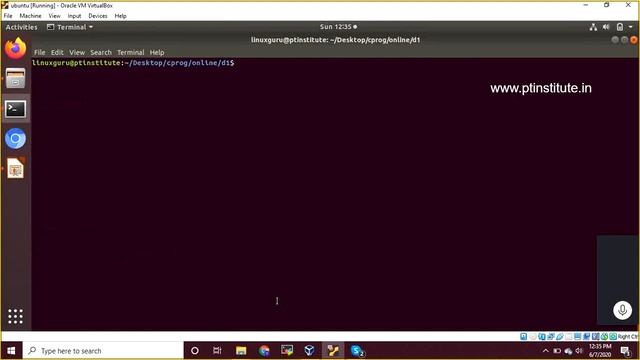
Task: Open VirtualBox File menu
Action: coord(8,16)
